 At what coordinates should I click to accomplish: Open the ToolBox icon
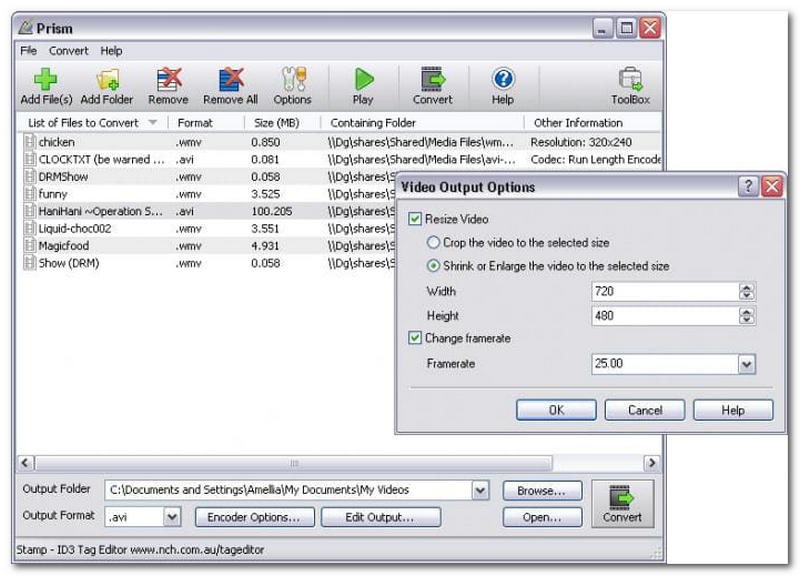coord(630,80)
